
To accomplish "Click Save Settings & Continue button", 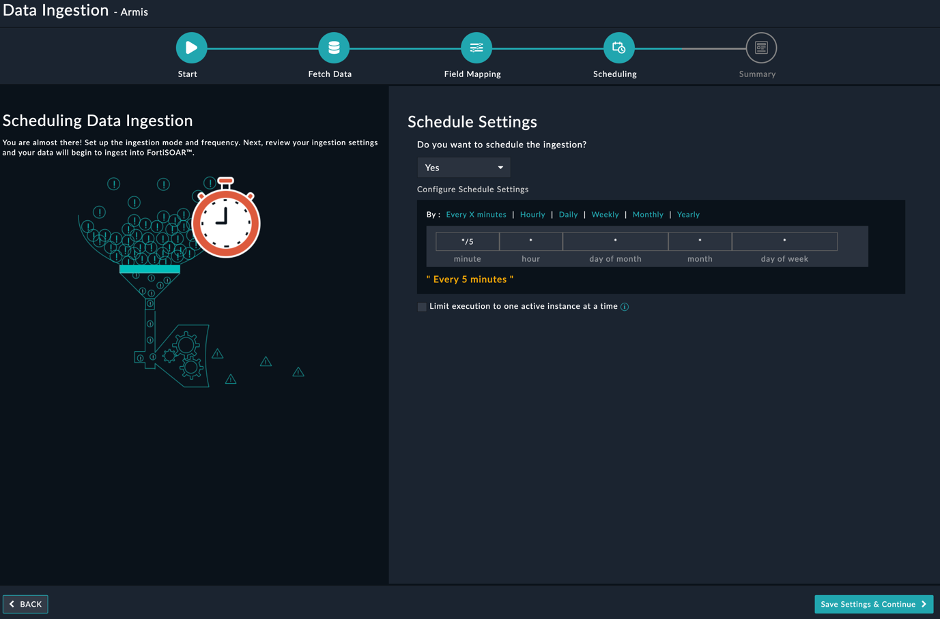I will tap(873, 604).
